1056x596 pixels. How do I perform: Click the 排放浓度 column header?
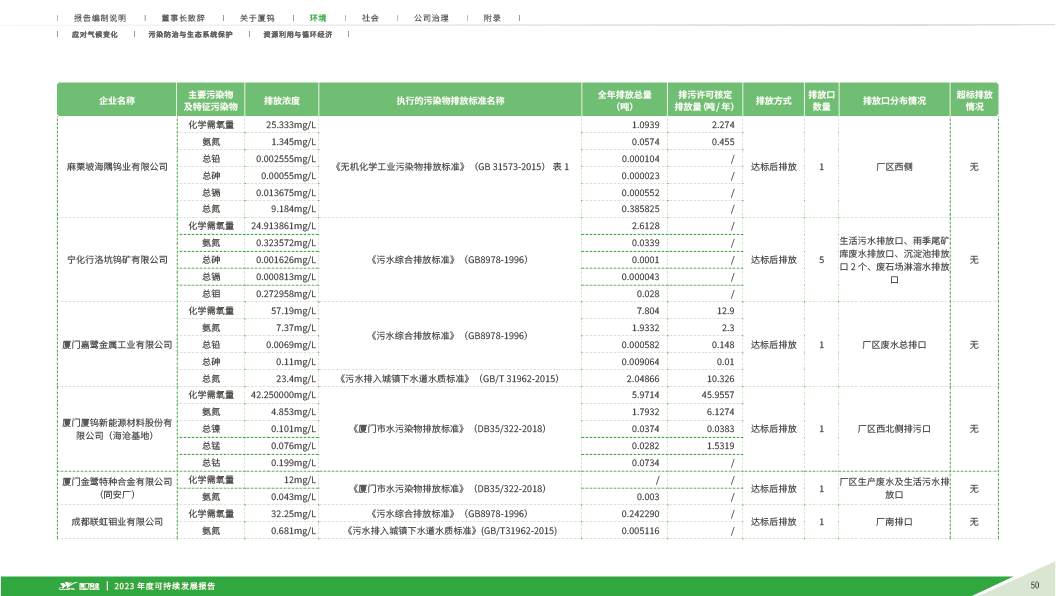pyautogui.click(x=282, y=100)
